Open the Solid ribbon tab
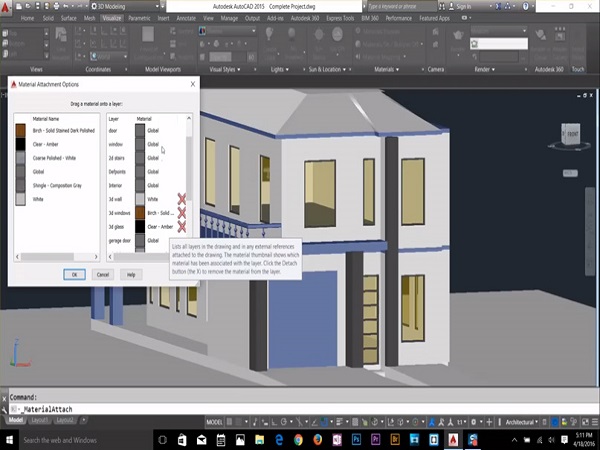This screenshot has height=450, width=600. click(48, 18)
